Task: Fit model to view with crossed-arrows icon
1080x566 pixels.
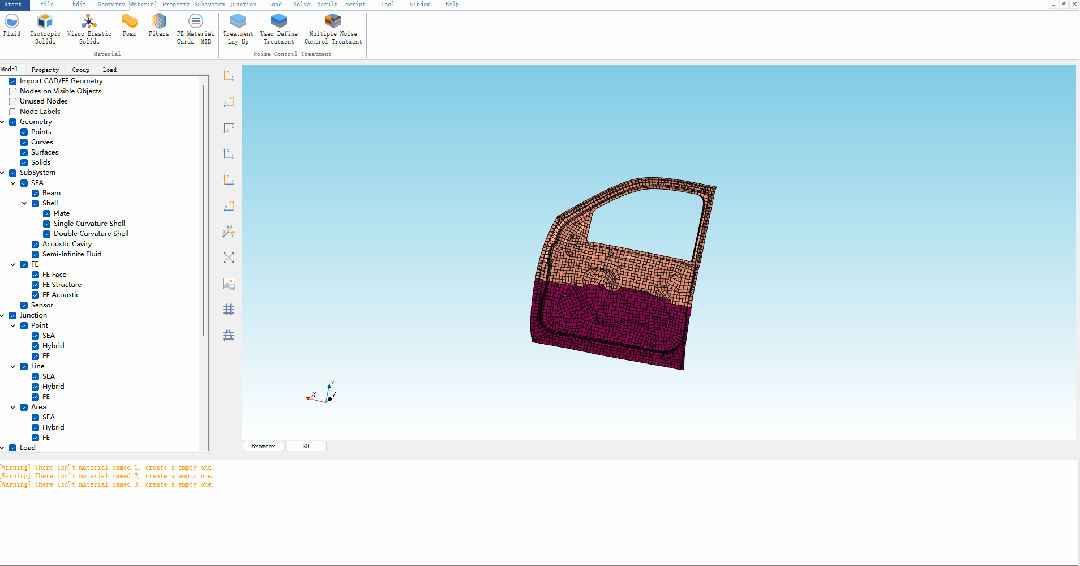Action: 229,258
